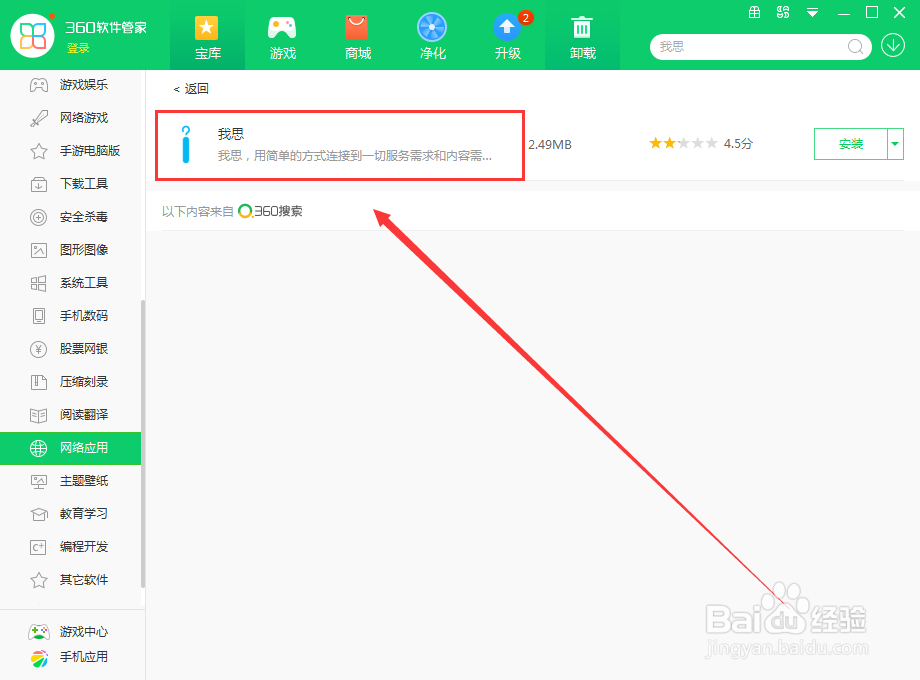Click the 我思 app title
Screen dimensions: 920x680
[231, 134]
